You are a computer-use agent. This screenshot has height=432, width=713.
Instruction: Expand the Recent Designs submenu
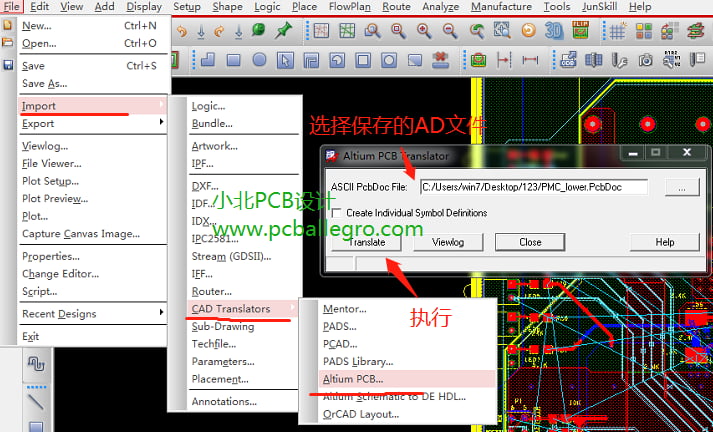click(x=93, y=313)
